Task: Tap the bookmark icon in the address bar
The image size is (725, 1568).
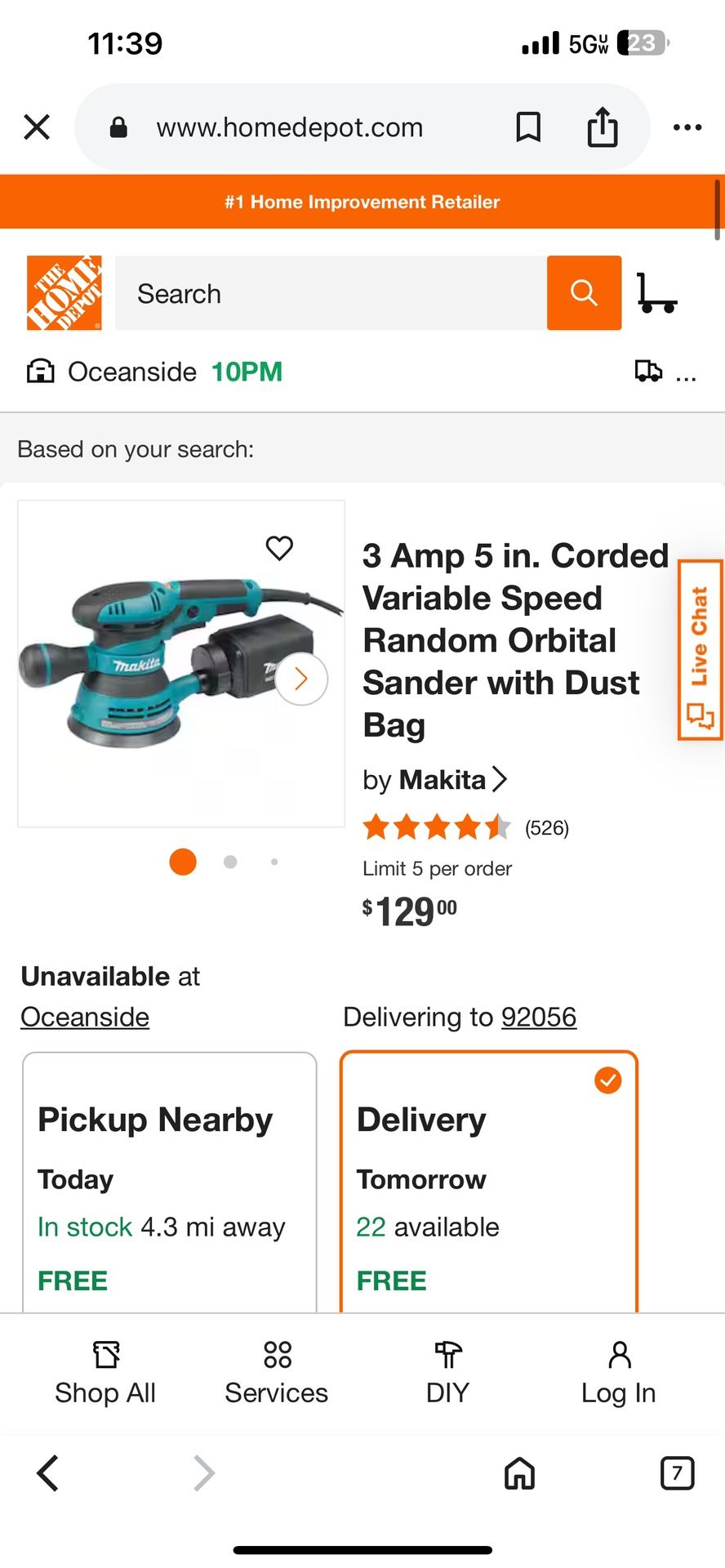Action: [x=527, y=127]
